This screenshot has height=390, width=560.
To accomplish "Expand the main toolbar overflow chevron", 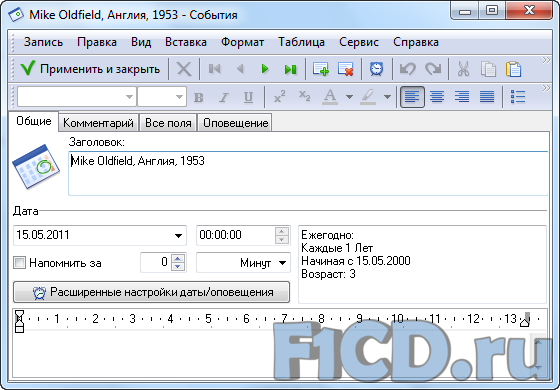I will pos(546,60).
